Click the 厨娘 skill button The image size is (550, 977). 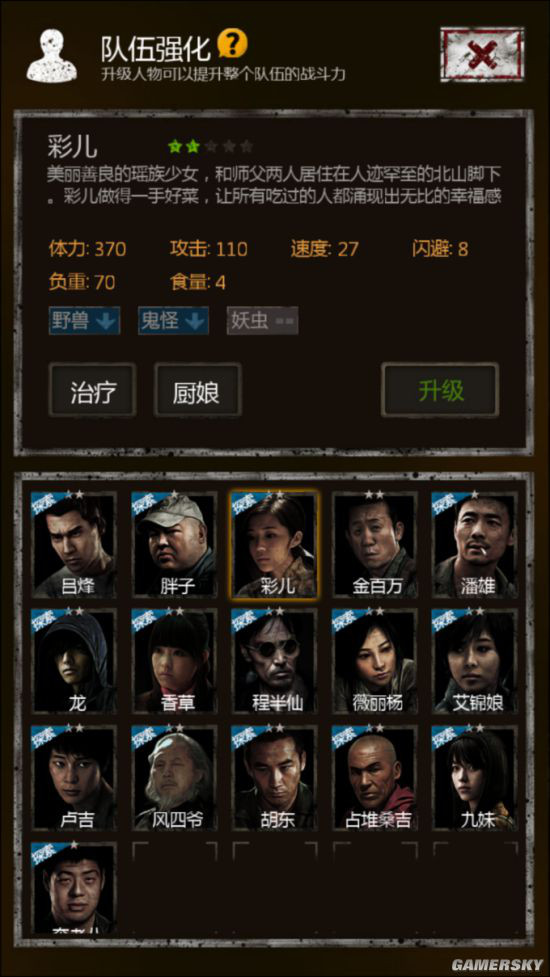197,390
